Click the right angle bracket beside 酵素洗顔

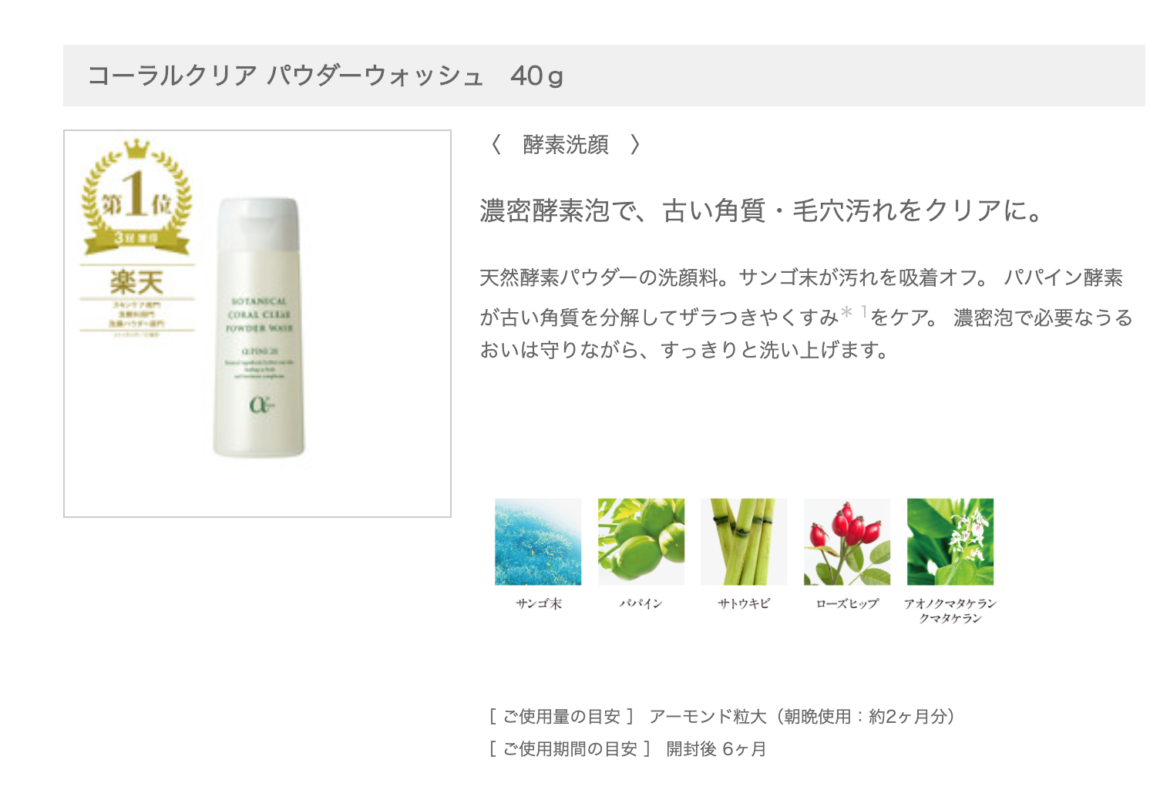[x=635, y=144]
